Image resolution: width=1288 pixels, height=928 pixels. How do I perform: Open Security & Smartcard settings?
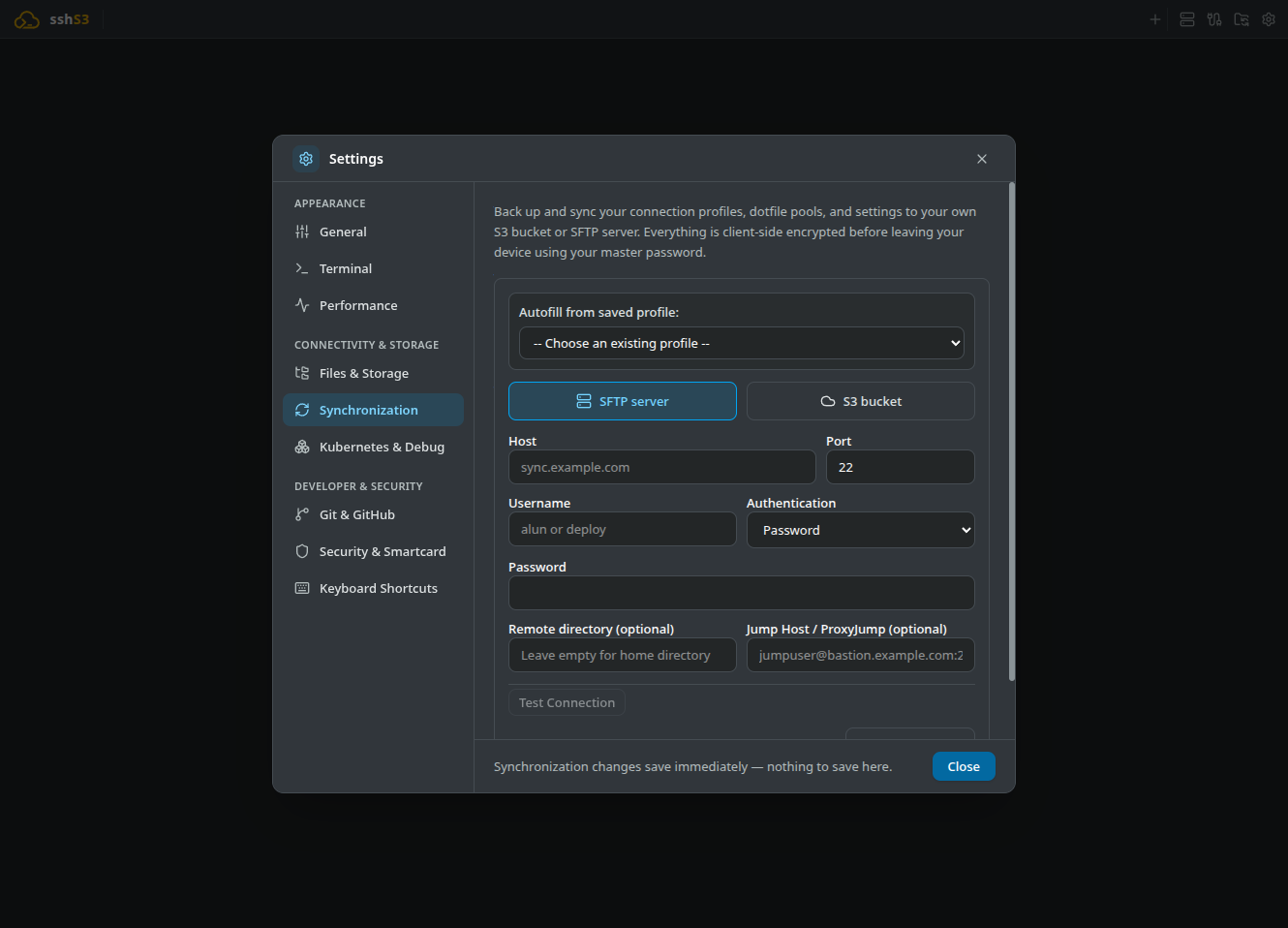(373, 551)
